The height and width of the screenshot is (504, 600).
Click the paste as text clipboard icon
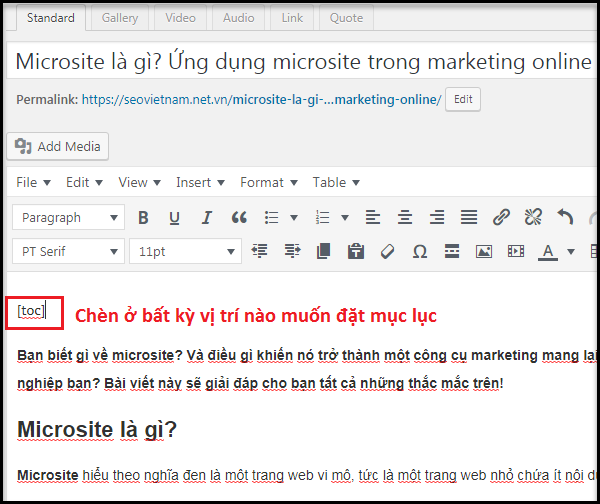[x=356, y=251]
